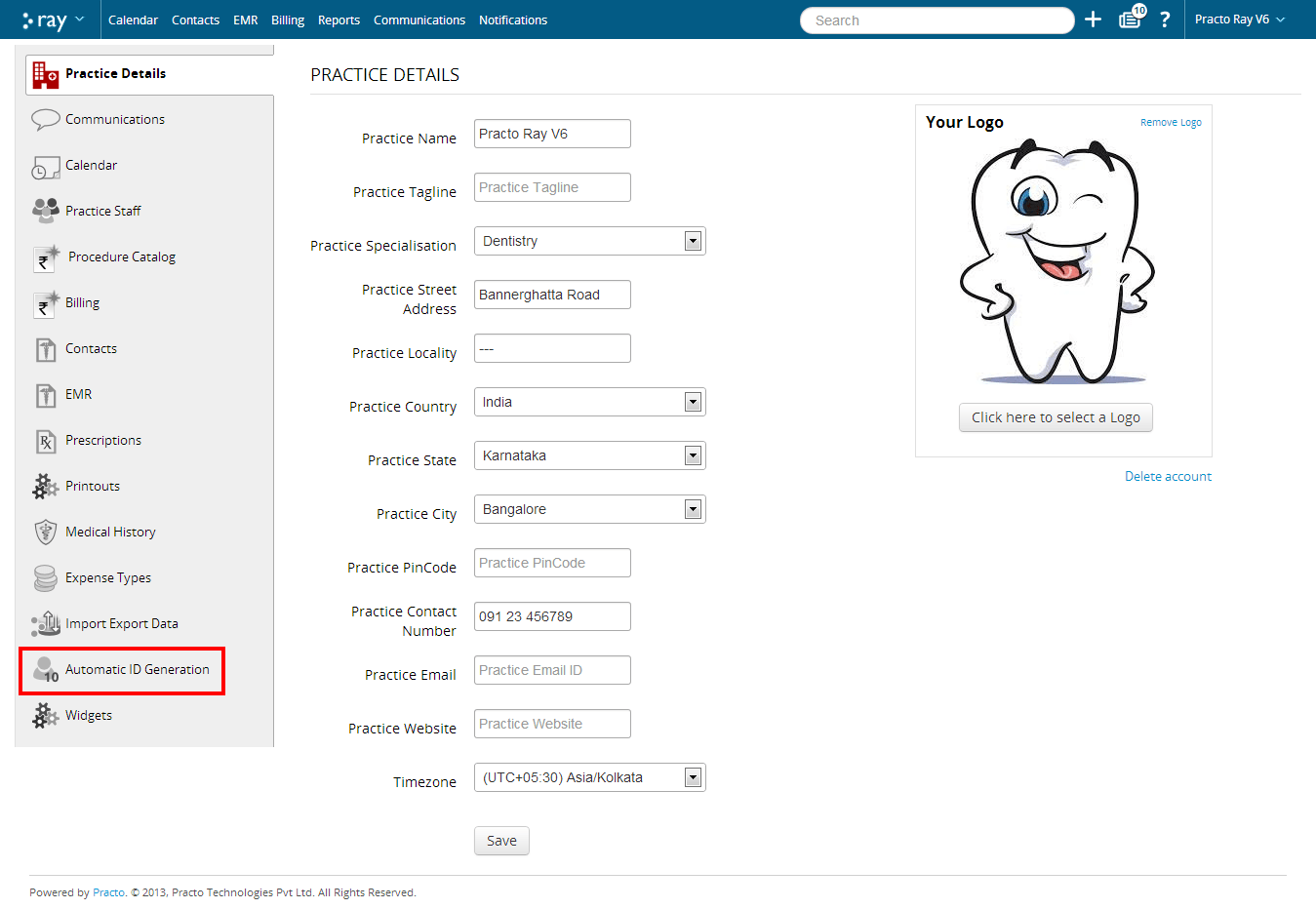Image resolution: width=1316 pixels, height=909 pixels.
Task: Open the Reports menu
Action: [x=339, y=20]
